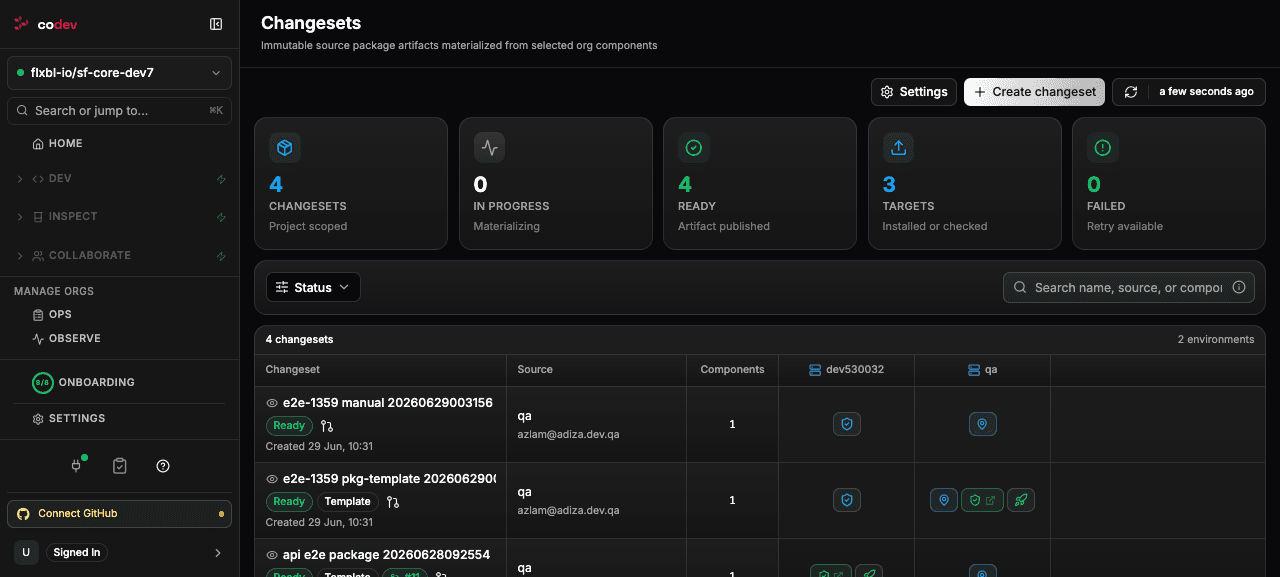Click Create changeset button

point(1034,92)
